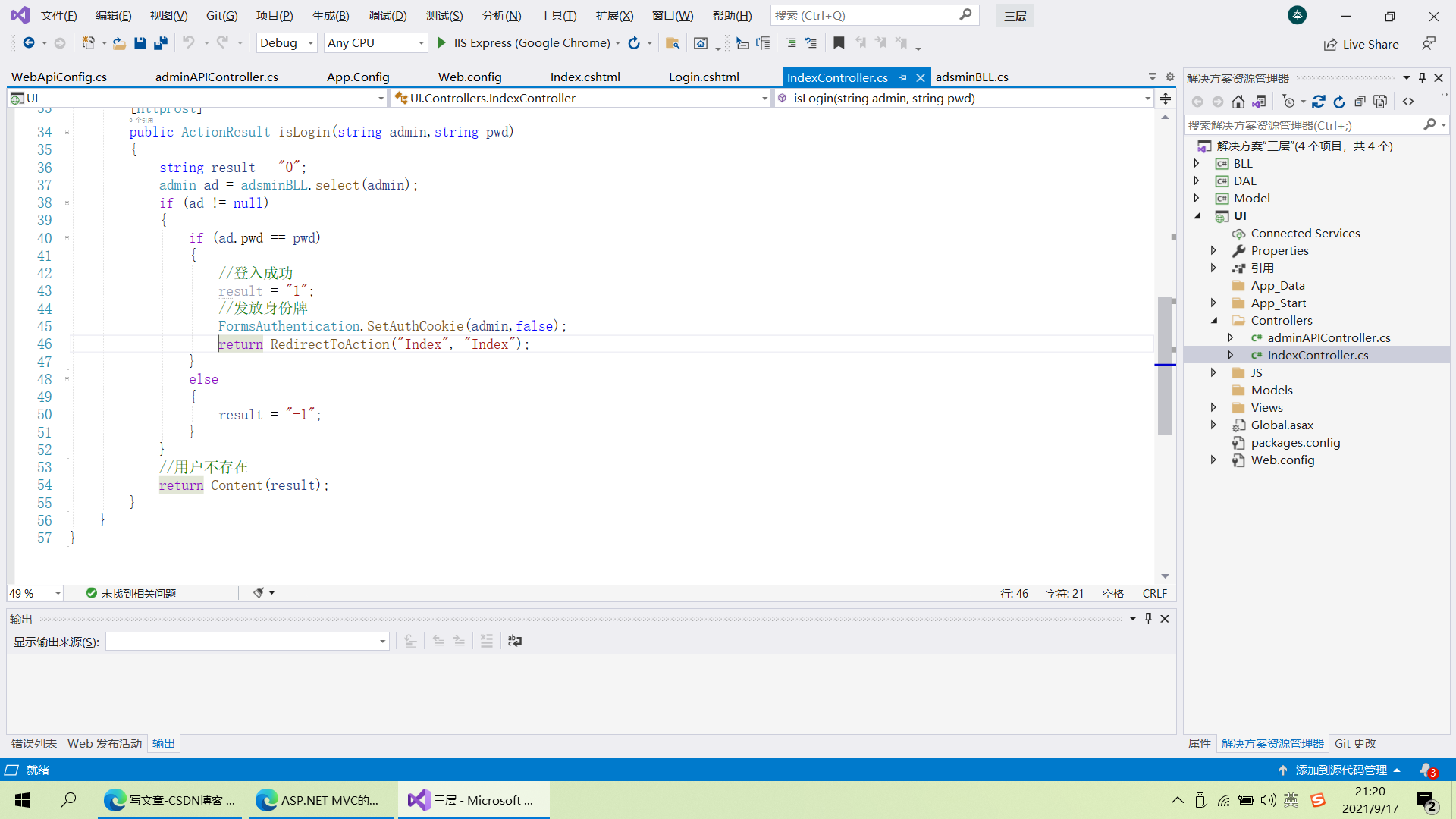This screenshot has height=819, width=1456.
Task: Click the New Project toolbar icon
Action: coord(89,43)
